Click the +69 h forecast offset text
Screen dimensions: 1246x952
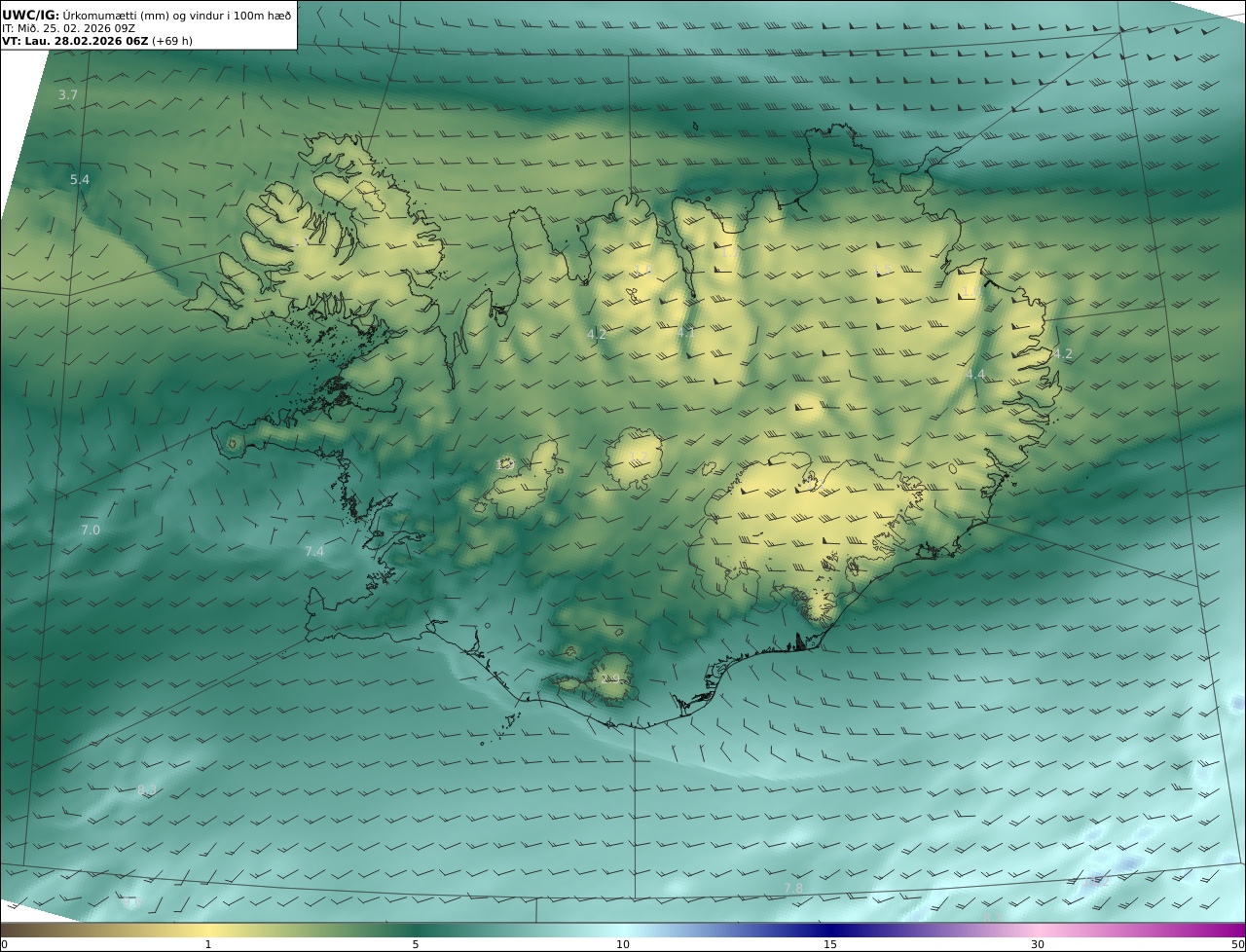(x=172, y=41)
